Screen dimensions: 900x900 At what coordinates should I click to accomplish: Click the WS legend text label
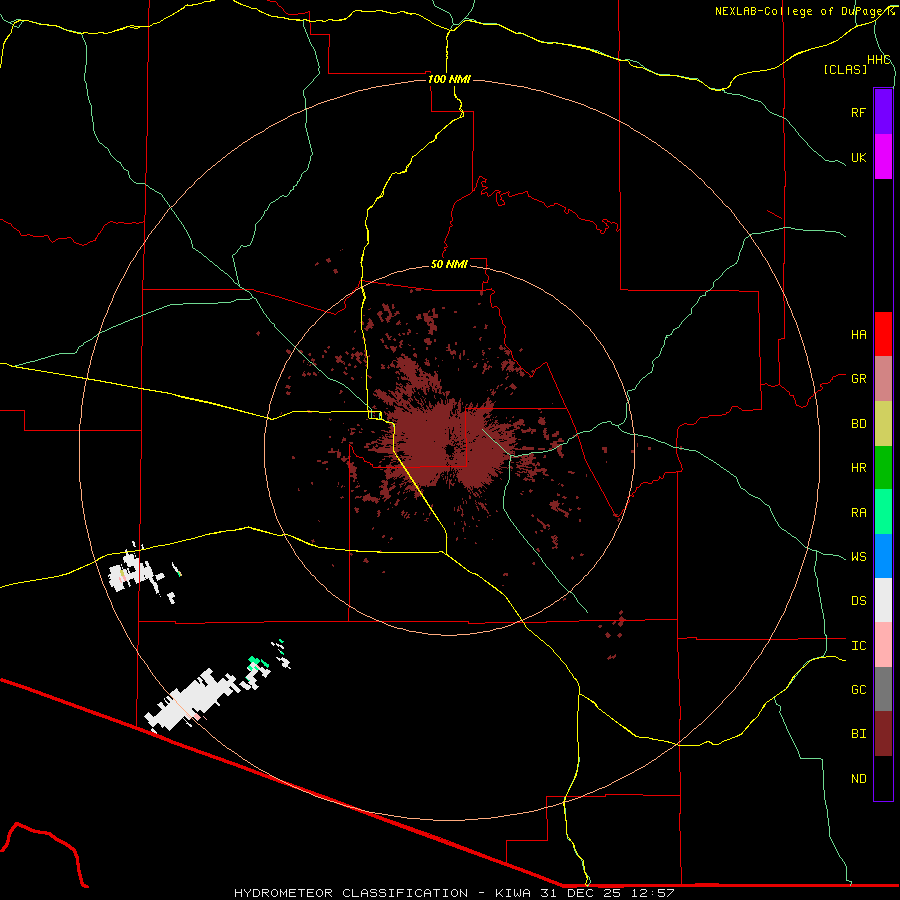point(858,557)
